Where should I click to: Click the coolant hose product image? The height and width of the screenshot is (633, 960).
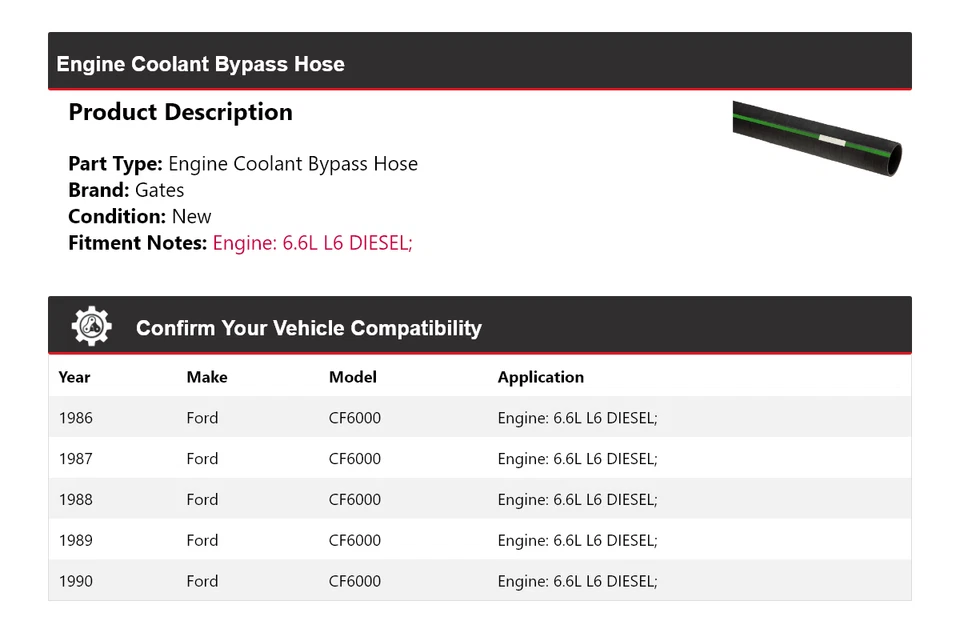pyautogui.click(x=817, y=138)
